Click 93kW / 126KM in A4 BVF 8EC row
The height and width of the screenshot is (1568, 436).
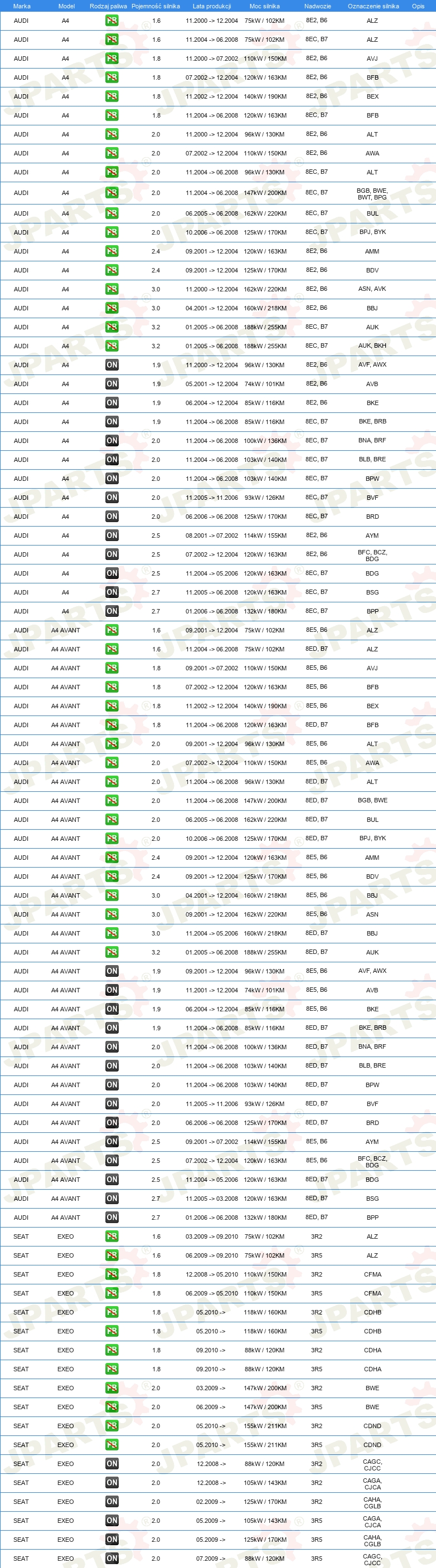point(265,497)
